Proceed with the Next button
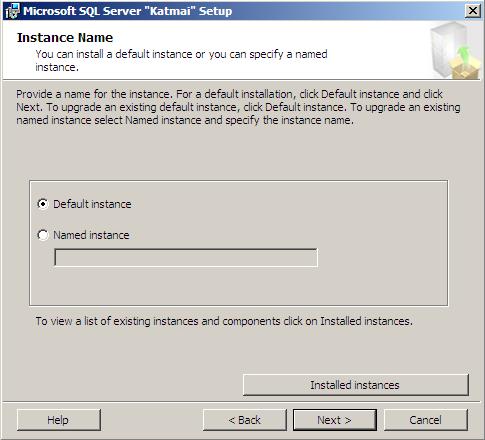Viewport: 485px width, 440px height. 335,420
